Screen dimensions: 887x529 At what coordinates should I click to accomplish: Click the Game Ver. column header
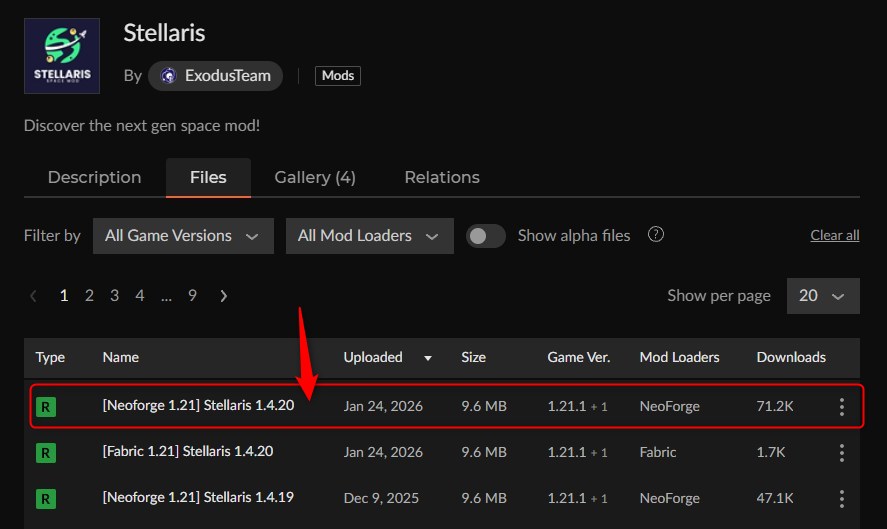click(579, 358)
